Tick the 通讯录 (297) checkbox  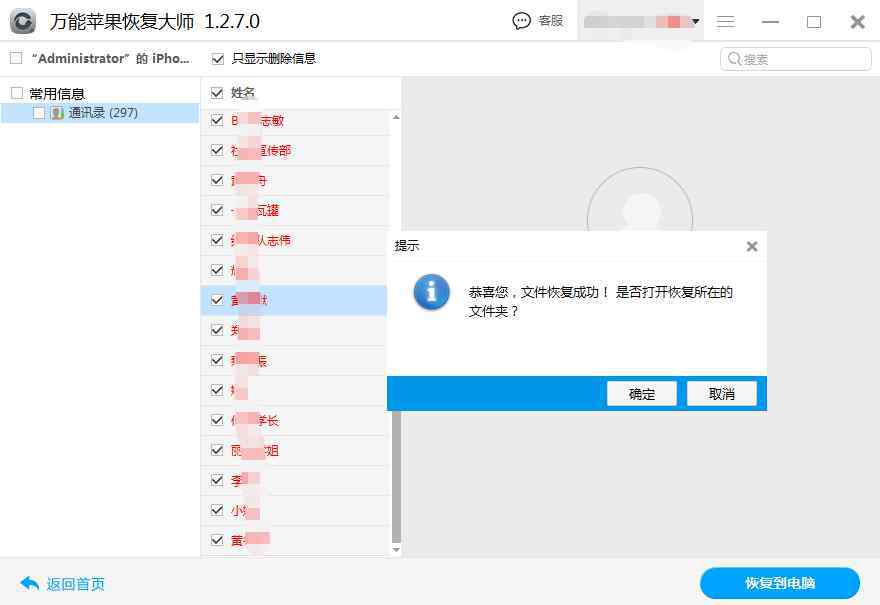click(x=39, y=113)
